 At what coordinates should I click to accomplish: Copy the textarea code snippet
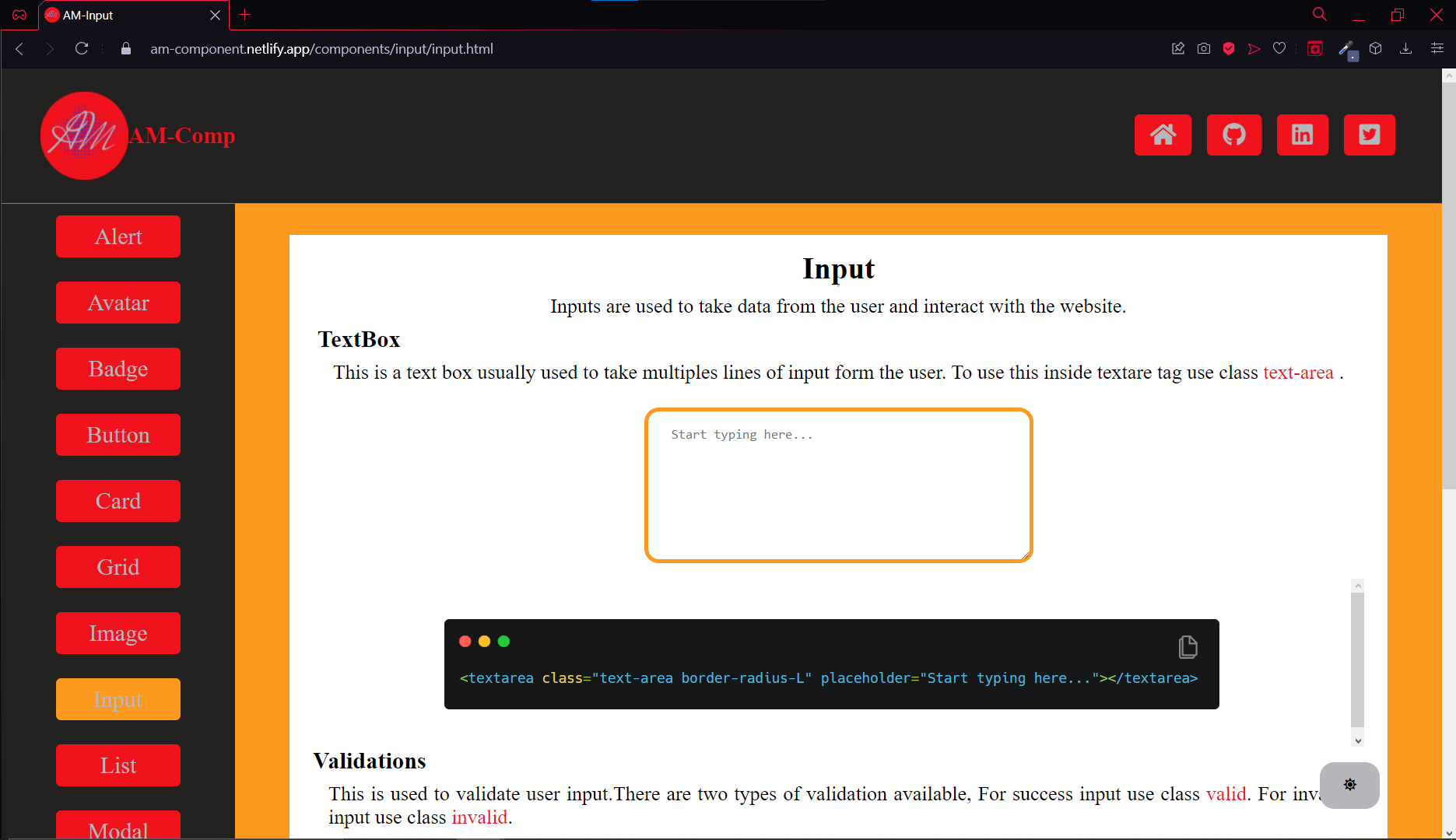(1187, 646)
